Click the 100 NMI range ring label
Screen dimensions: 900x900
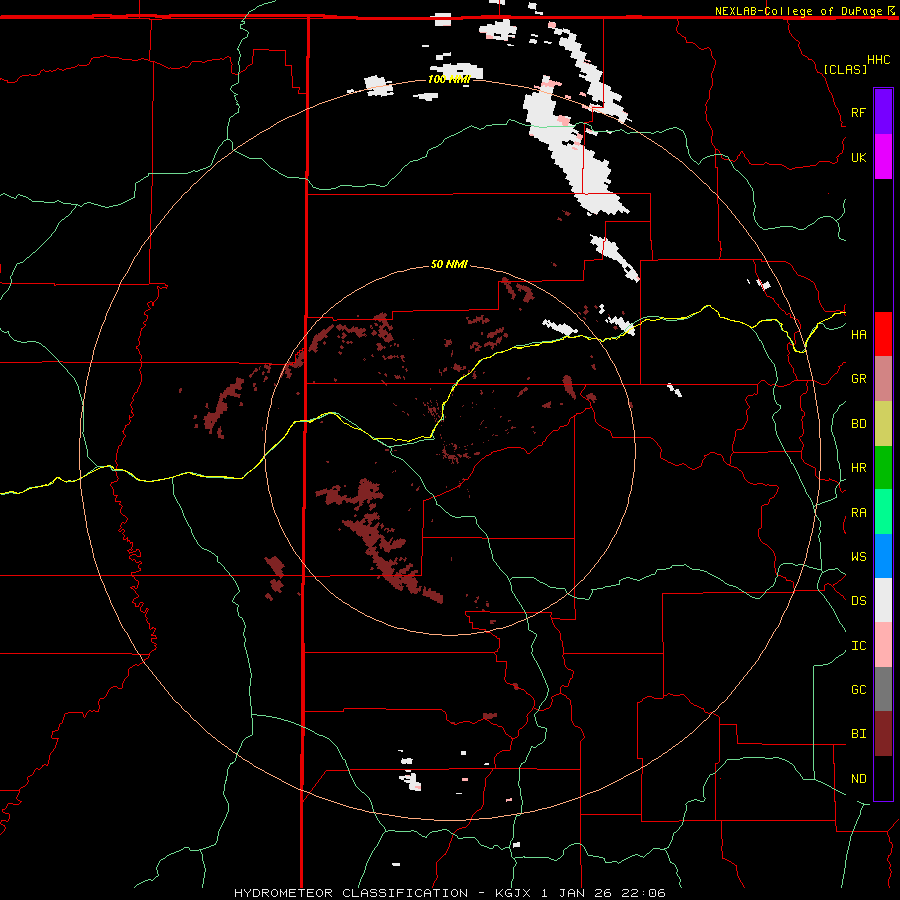click(449, 79)
